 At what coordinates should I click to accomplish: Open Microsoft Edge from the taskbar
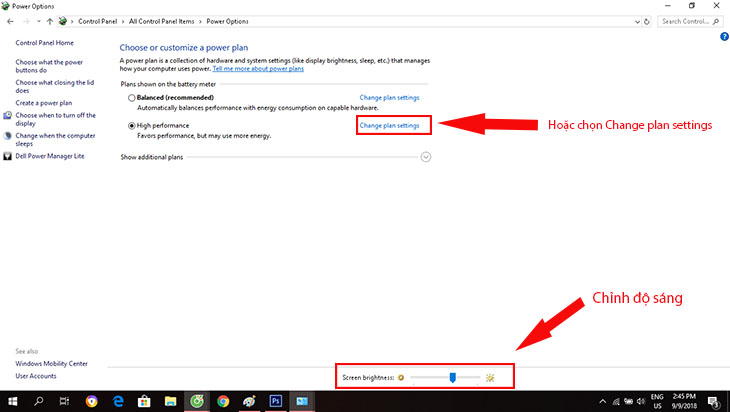tap(118, 400)
